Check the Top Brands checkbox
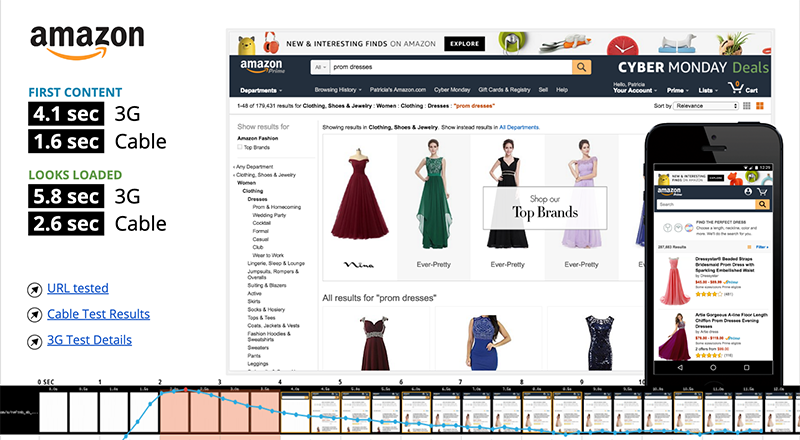This screenshot has height=440, width=800. [x=239, y=147]
